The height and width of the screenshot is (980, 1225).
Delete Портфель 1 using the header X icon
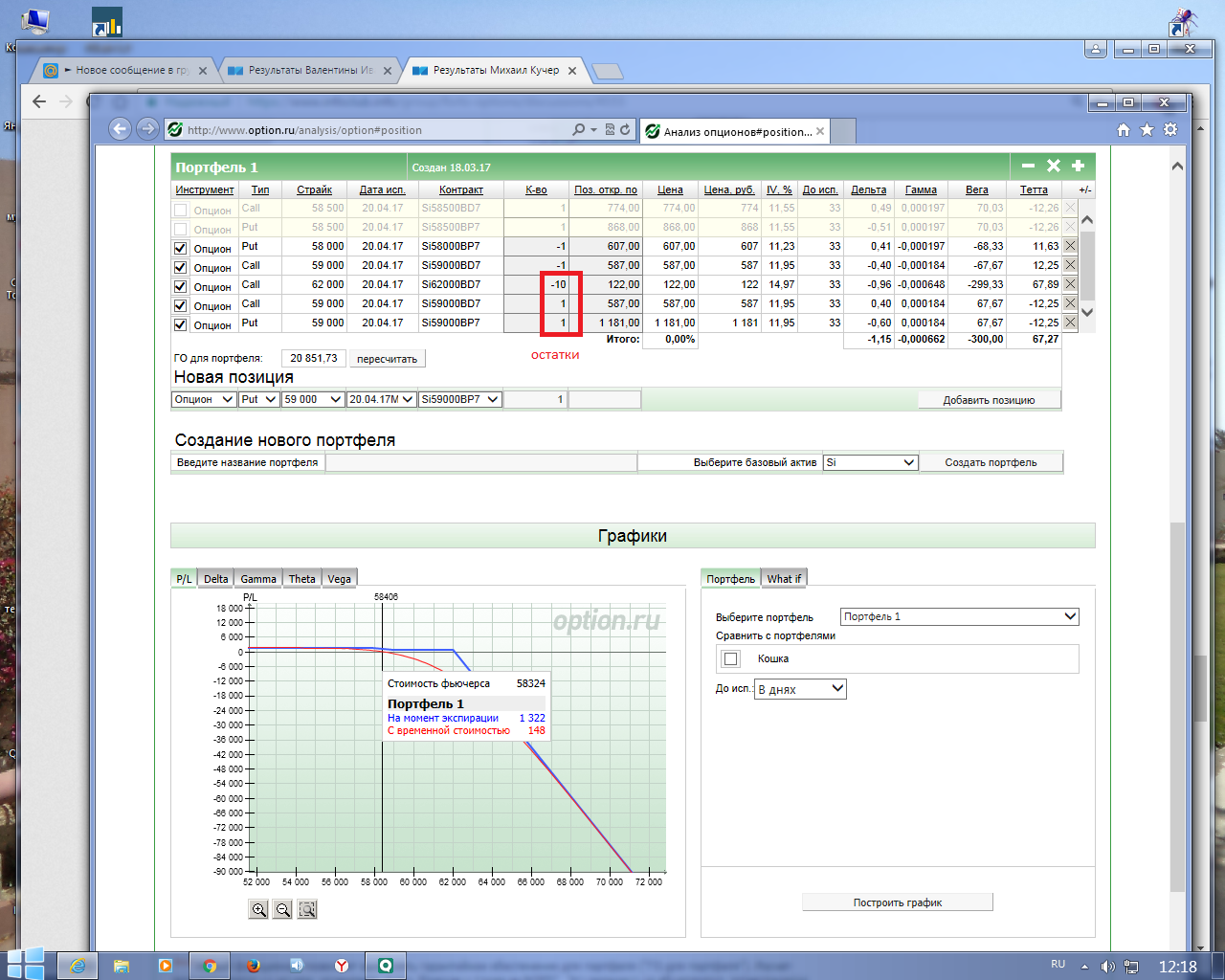[1054, 167]
